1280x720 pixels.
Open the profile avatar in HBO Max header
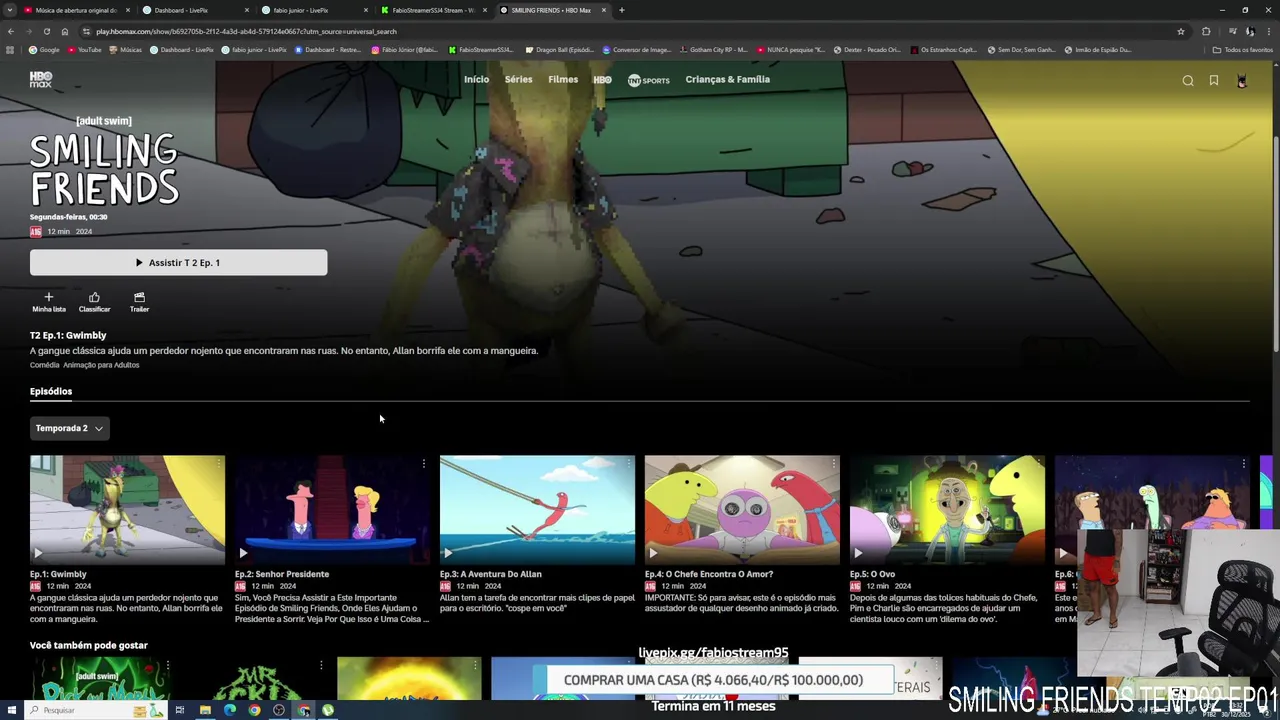1242,81
